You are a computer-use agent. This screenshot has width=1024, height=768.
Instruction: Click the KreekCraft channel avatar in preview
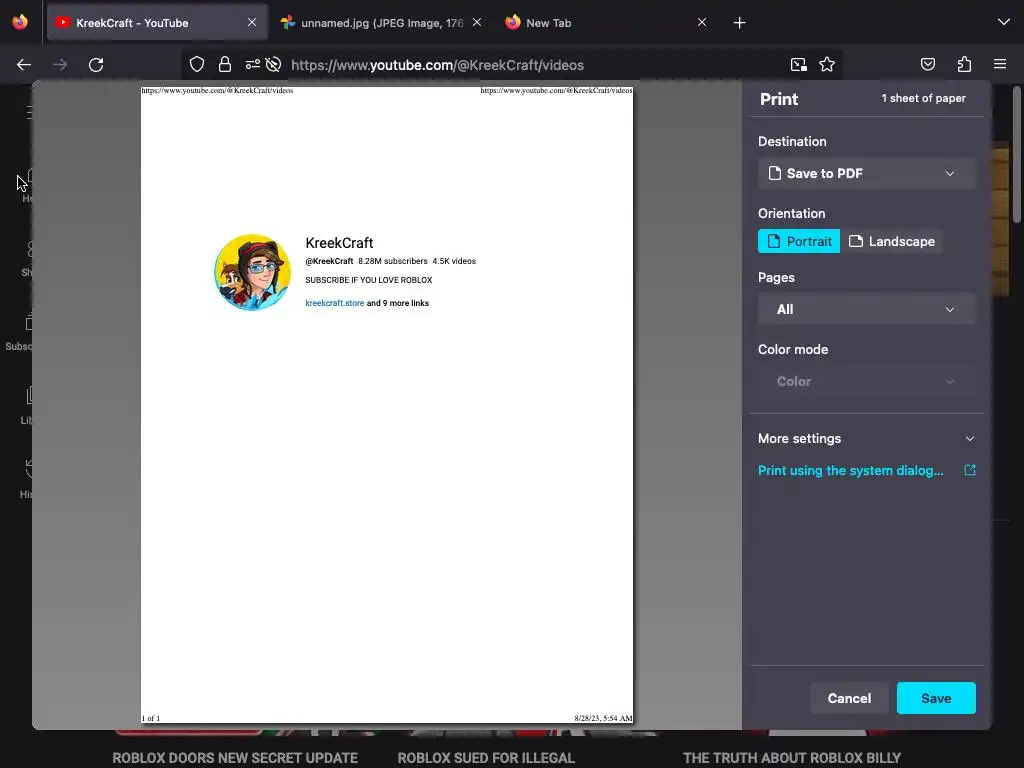pyautogui.click(x=252, y=272)
